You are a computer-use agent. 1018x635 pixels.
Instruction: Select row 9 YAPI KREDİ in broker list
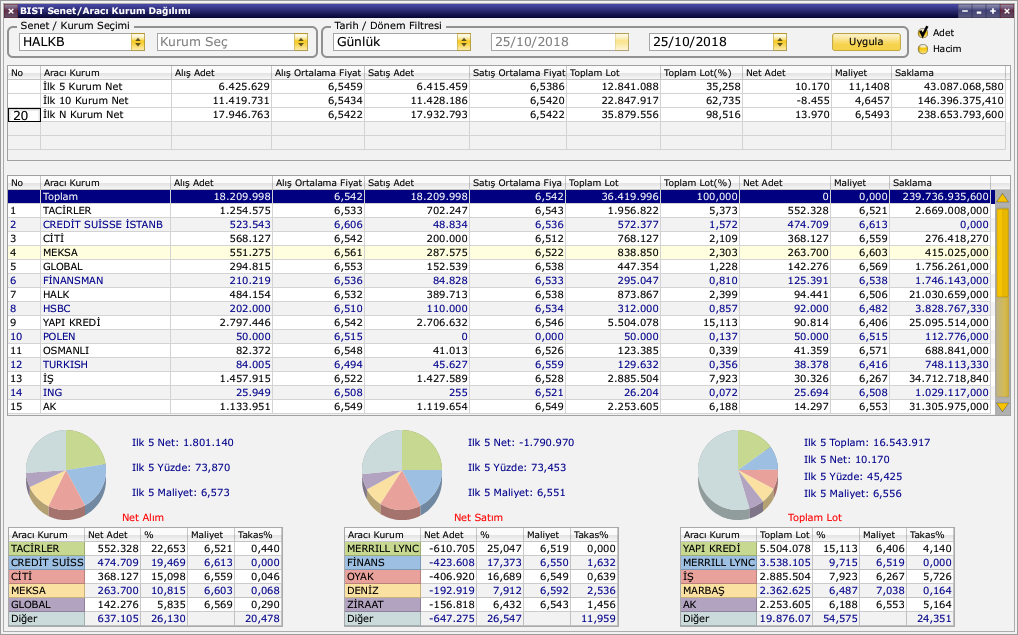click(499, 323)
